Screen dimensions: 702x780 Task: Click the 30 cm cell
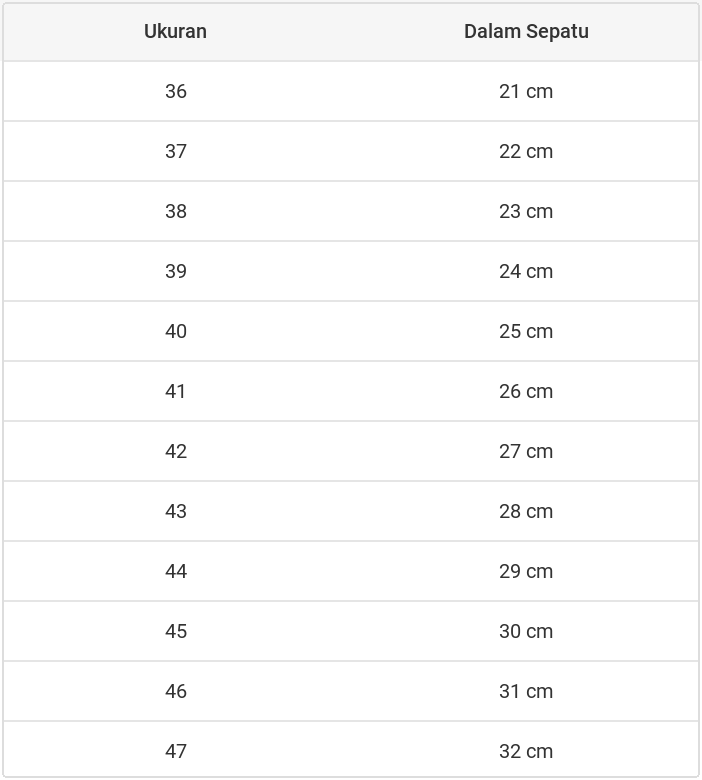point(526,631)
